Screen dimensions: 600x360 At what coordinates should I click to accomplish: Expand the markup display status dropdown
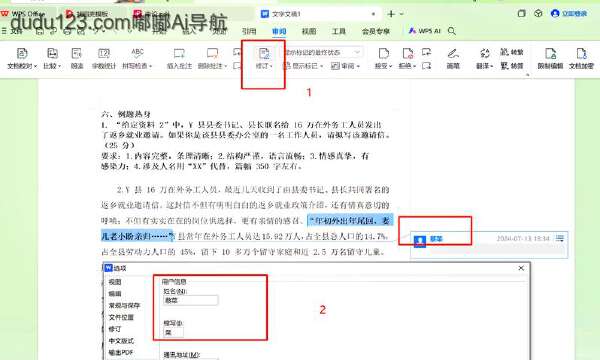[x=357, y=52]
